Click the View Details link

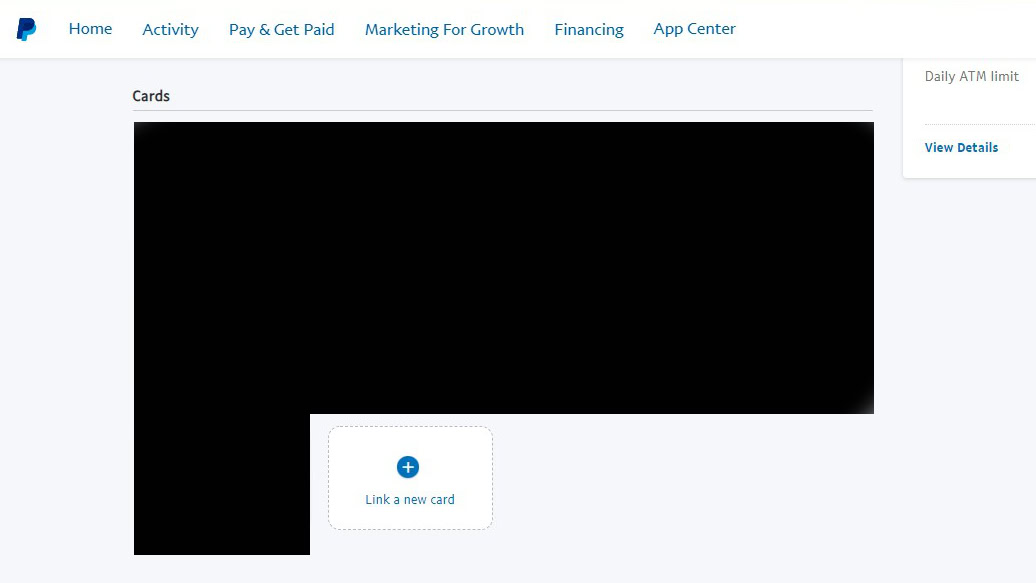pos(961,147)
